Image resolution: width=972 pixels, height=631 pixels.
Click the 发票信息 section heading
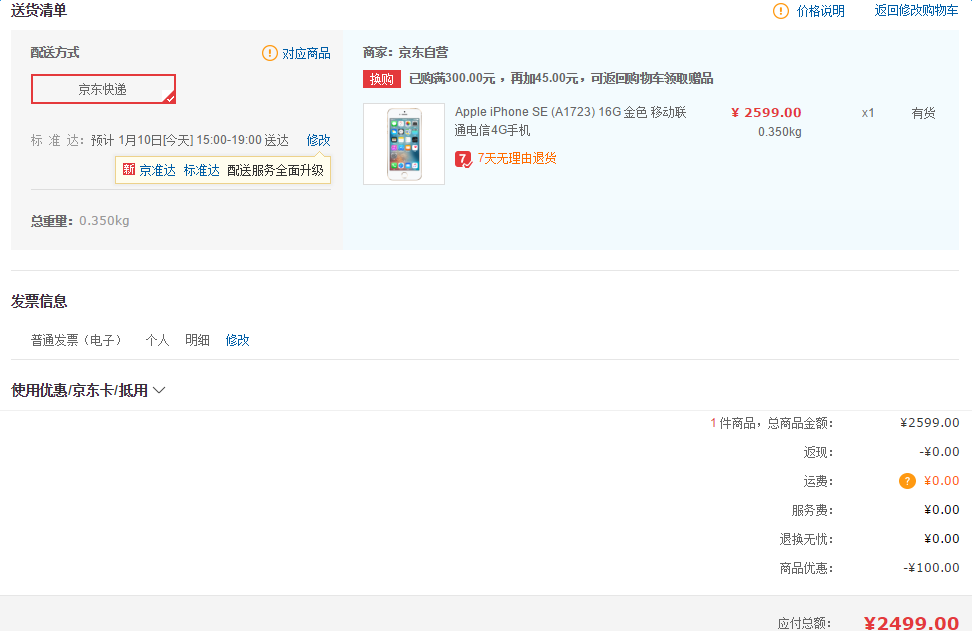click(x=39, y=301)
